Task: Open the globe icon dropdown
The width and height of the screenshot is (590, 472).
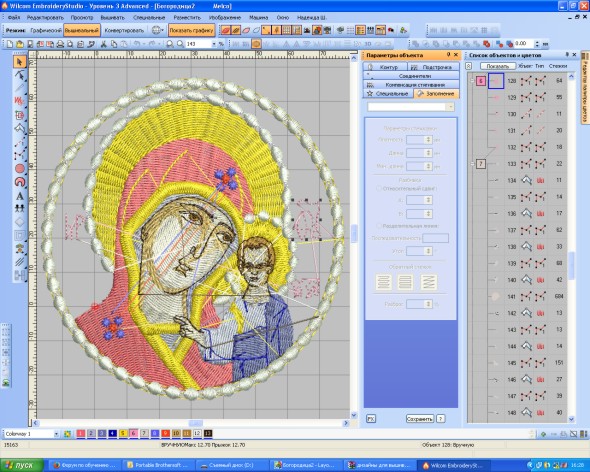Action: coord(157,30)
